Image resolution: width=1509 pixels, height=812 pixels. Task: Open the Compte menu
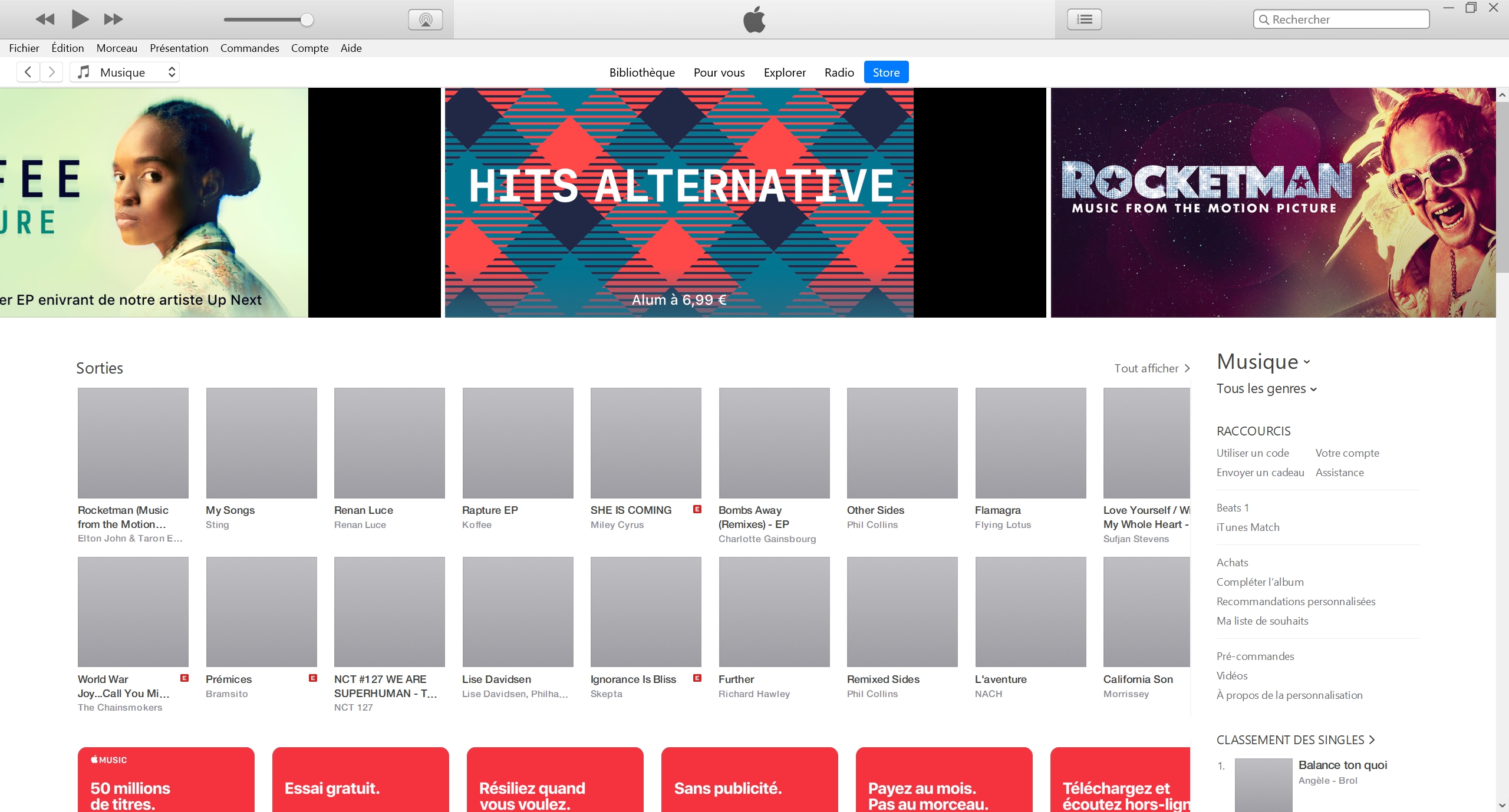(x=309, y=48)
